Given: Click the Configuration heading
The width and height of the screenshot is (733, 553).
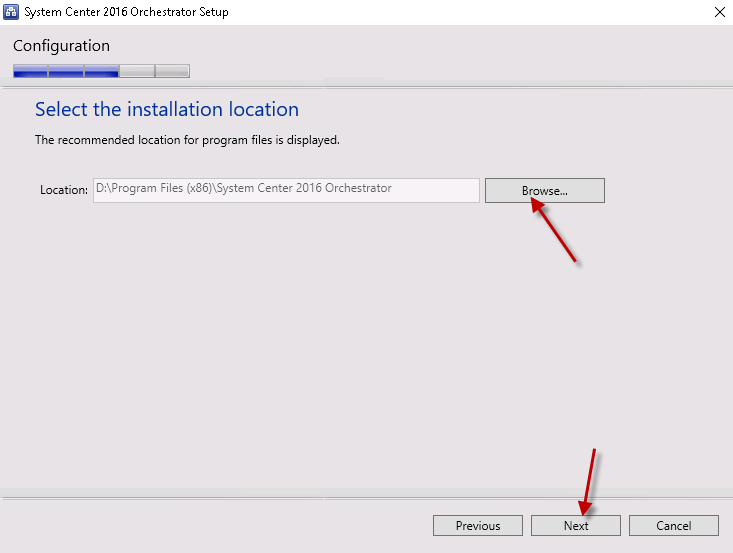Looking at the screenshot, I should pyautogui.click(x=61, y=46).
